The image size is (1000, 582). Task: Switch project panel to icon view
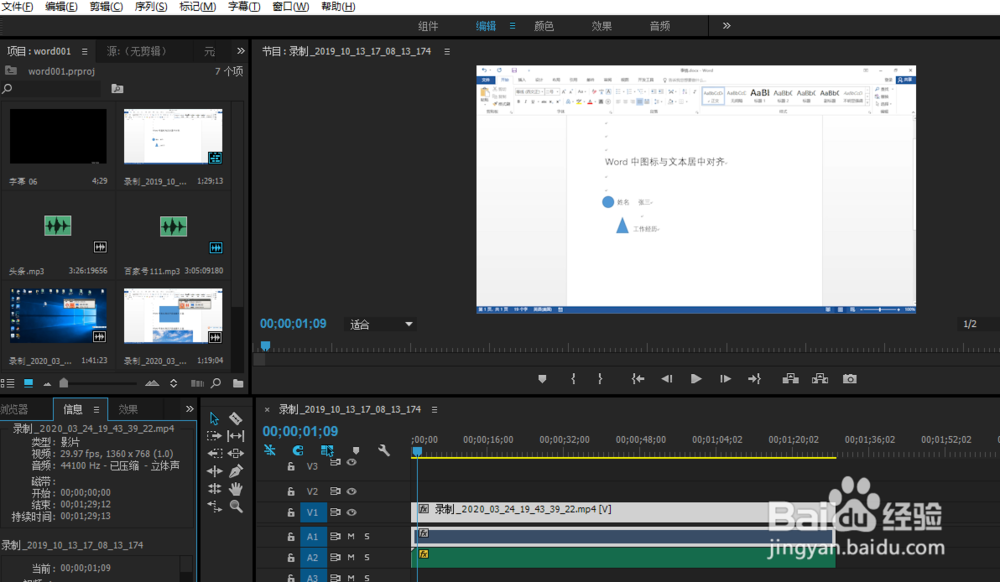28,383
